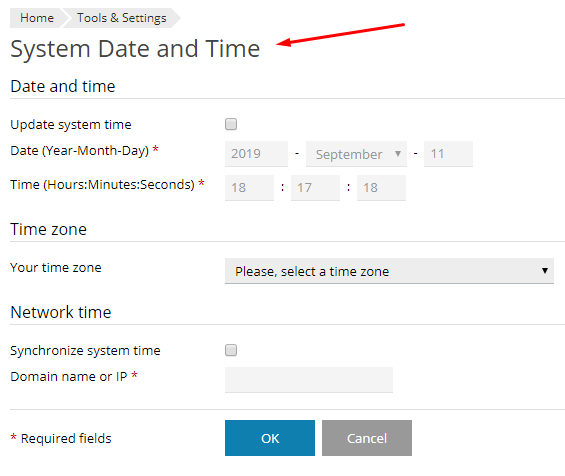Viewport: 565px width, 476px height.
Task: Select the seconds field in Time row
Action: click(x=381, y=188)
